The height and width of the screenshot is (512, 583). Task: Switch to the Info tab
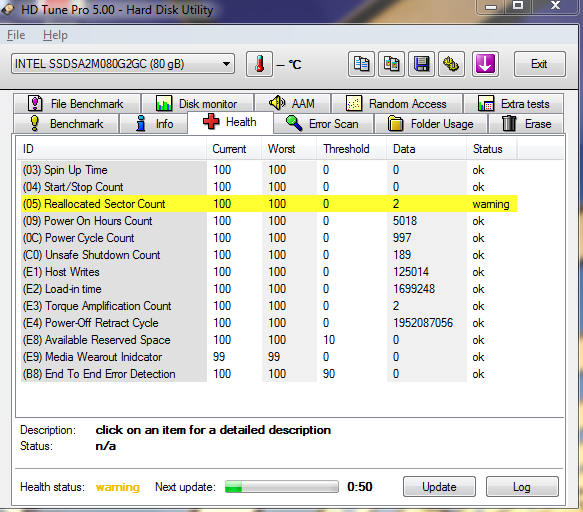[x=153, y=123]
